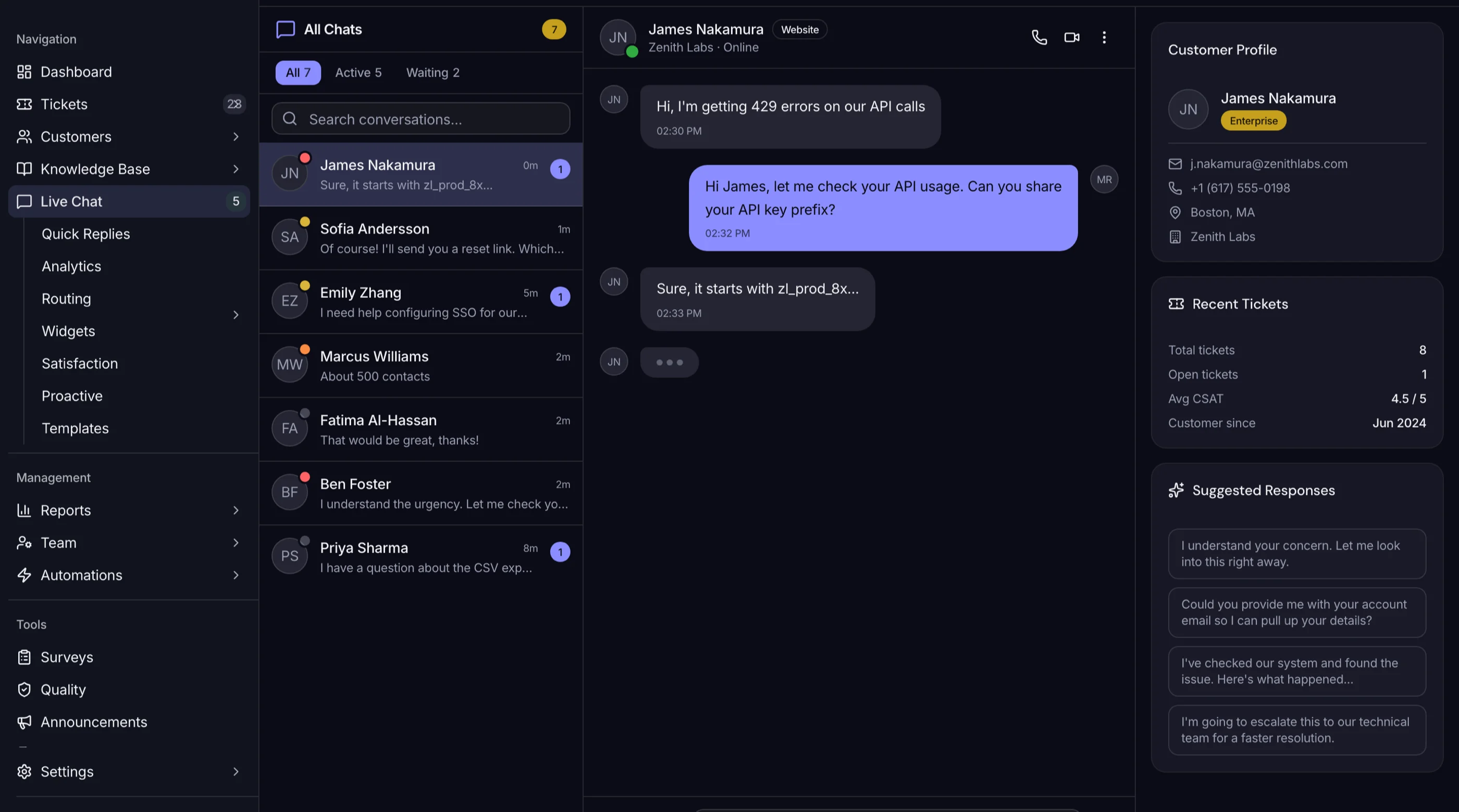Open the three-dot more options menu
This screenshot has height=812, width=1459.
coord(1103,38)
